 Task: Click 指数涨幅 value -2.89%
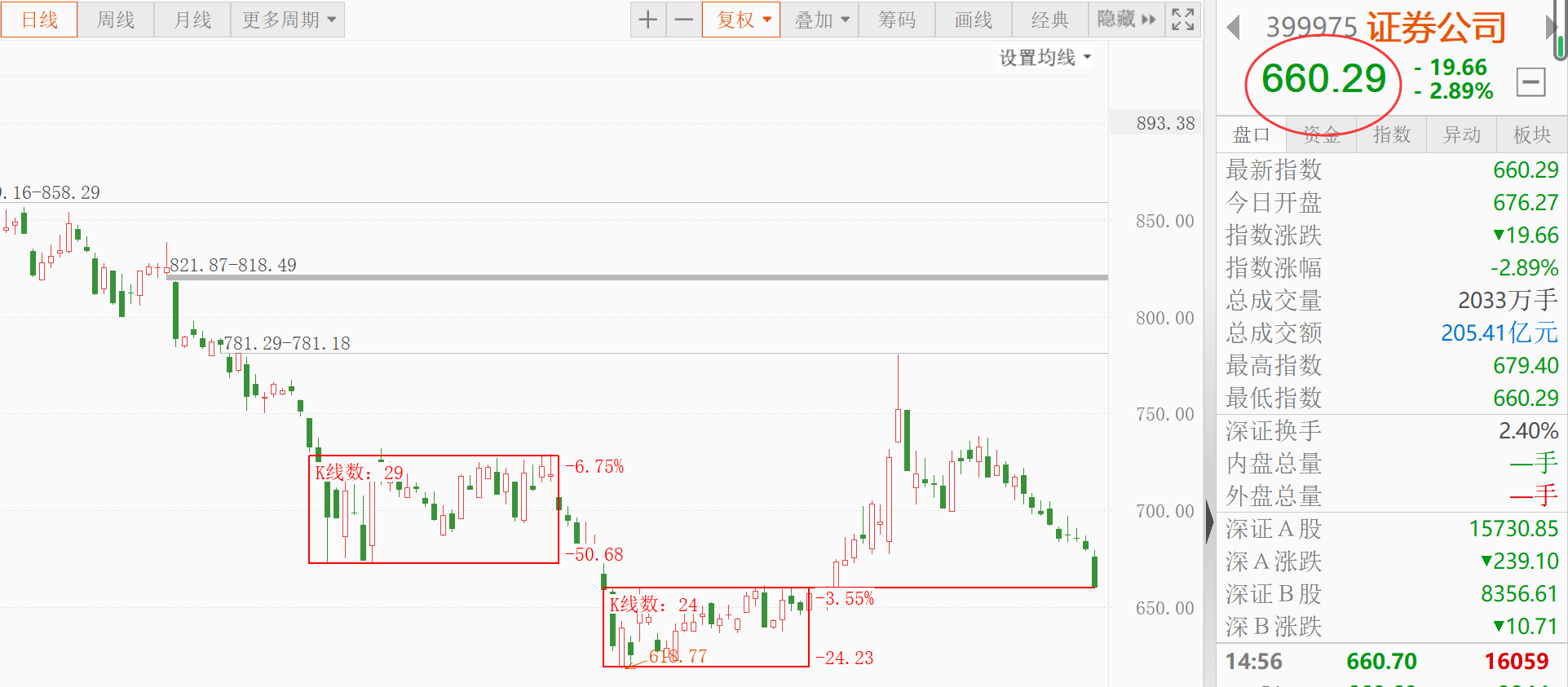(x=1524, y=267)
